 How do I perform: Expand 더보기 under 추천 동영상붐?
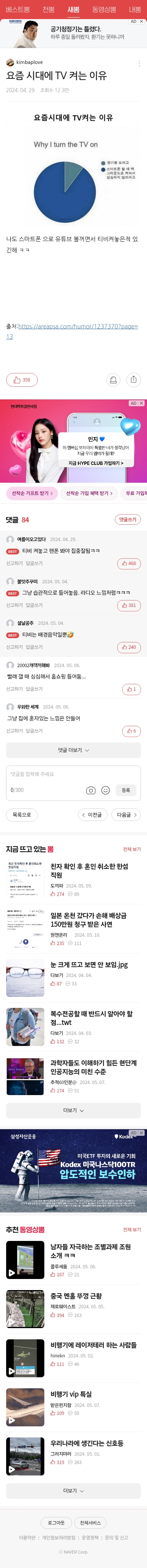coord(73,1491)
